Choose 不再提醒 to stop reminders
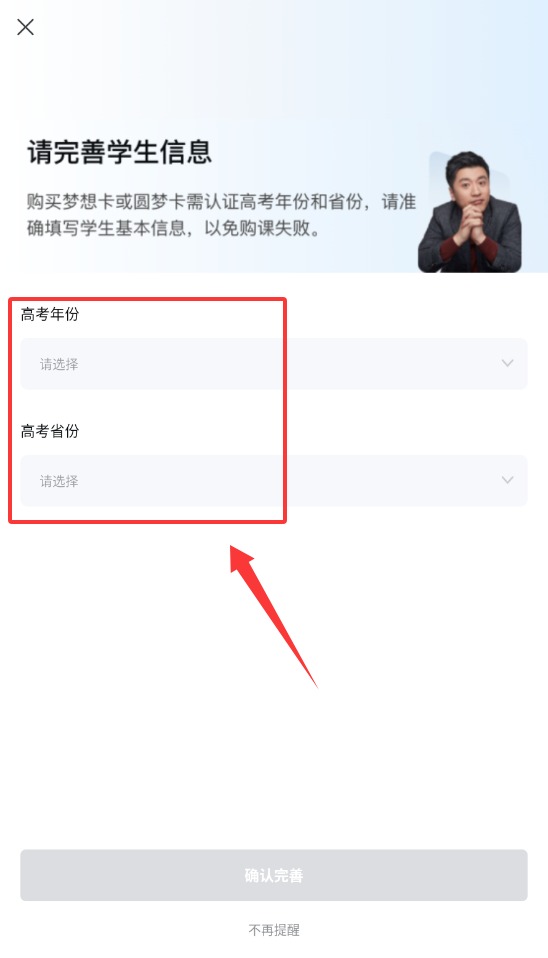Image resolution: width=548 pixels, height=958 pixels. coord(274,930)
